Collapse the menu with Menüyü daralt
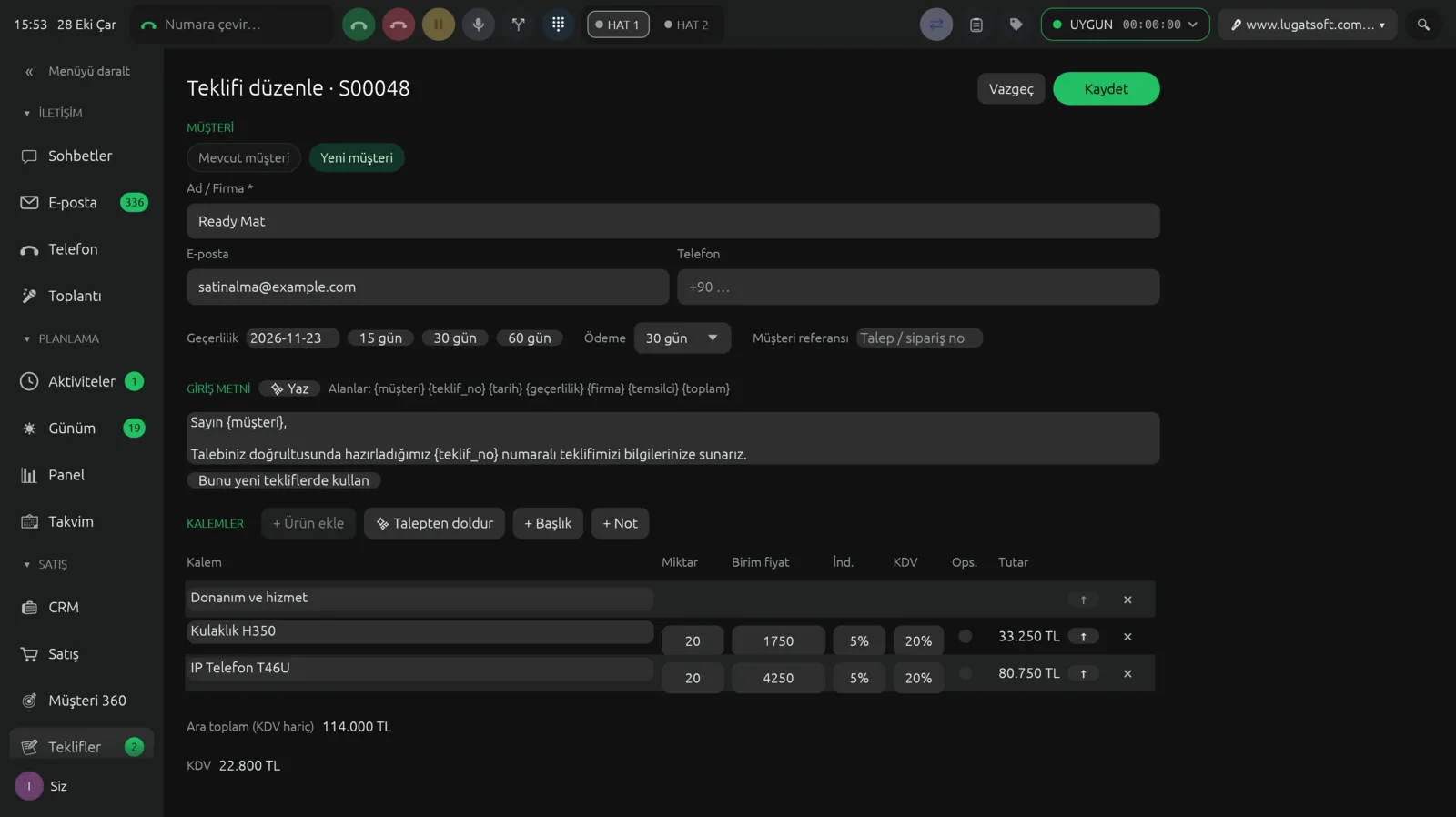The height and width of the screenshot is (817, 1456). click(x=78, y=71)
